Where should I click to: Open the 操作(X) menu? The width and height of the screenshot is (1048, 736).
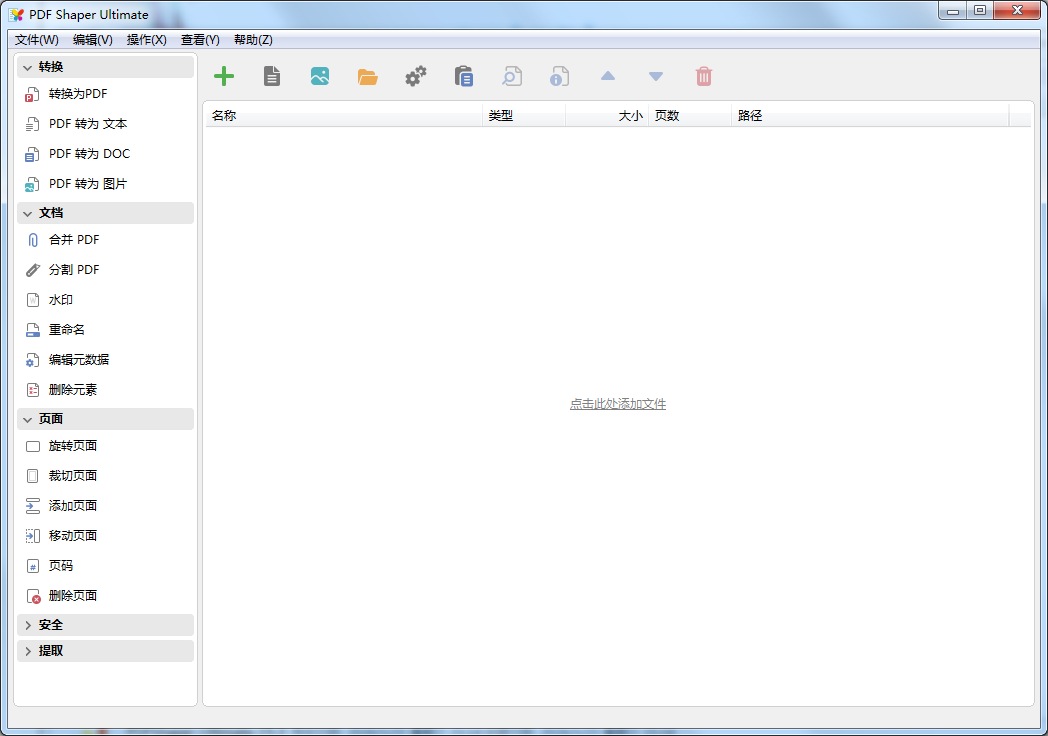(146, 40)
